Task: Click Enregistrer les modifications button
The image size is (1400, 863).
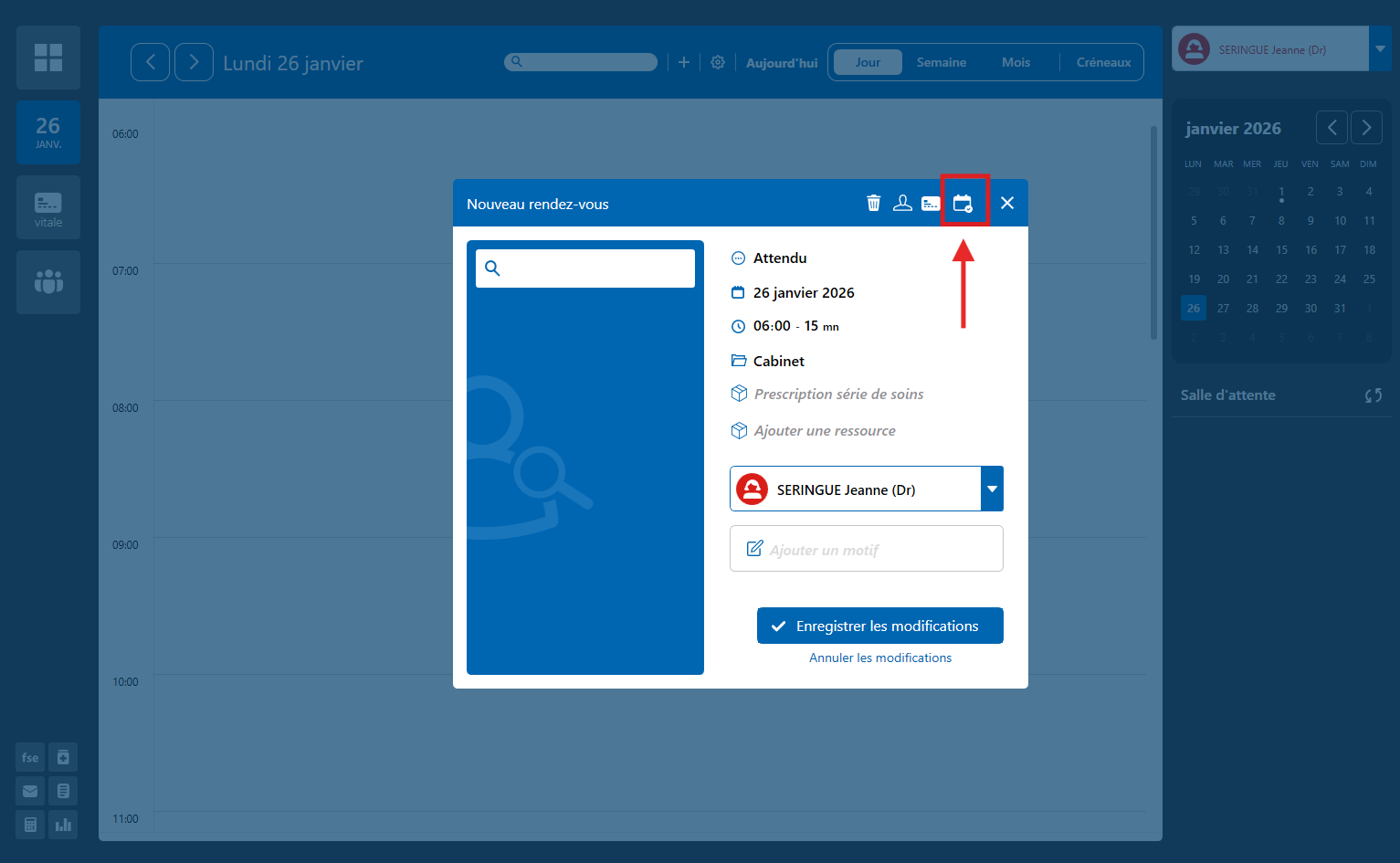Action: (x=879, y=626)
